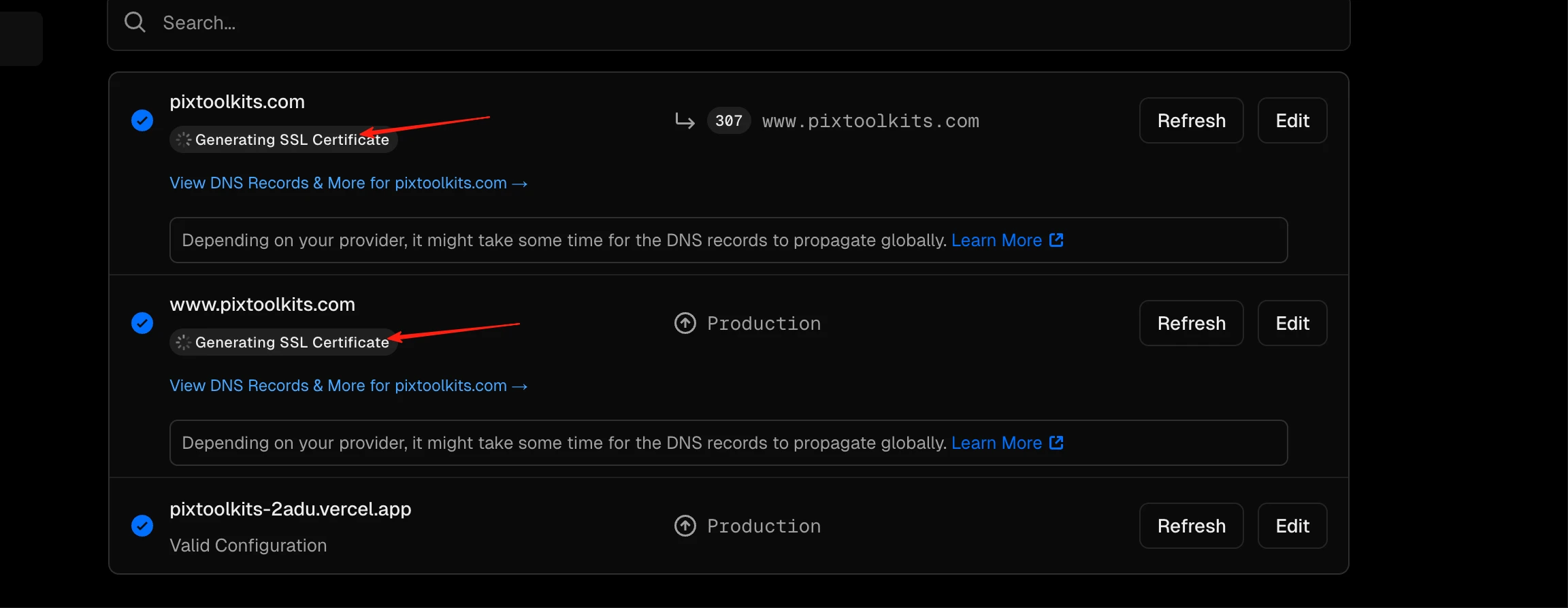The height and width of the screenshot is (608, 1568).
Task: Click the spinner icon in www.pixtoolkits.com SSL badge
Action: tap(184, 342)
